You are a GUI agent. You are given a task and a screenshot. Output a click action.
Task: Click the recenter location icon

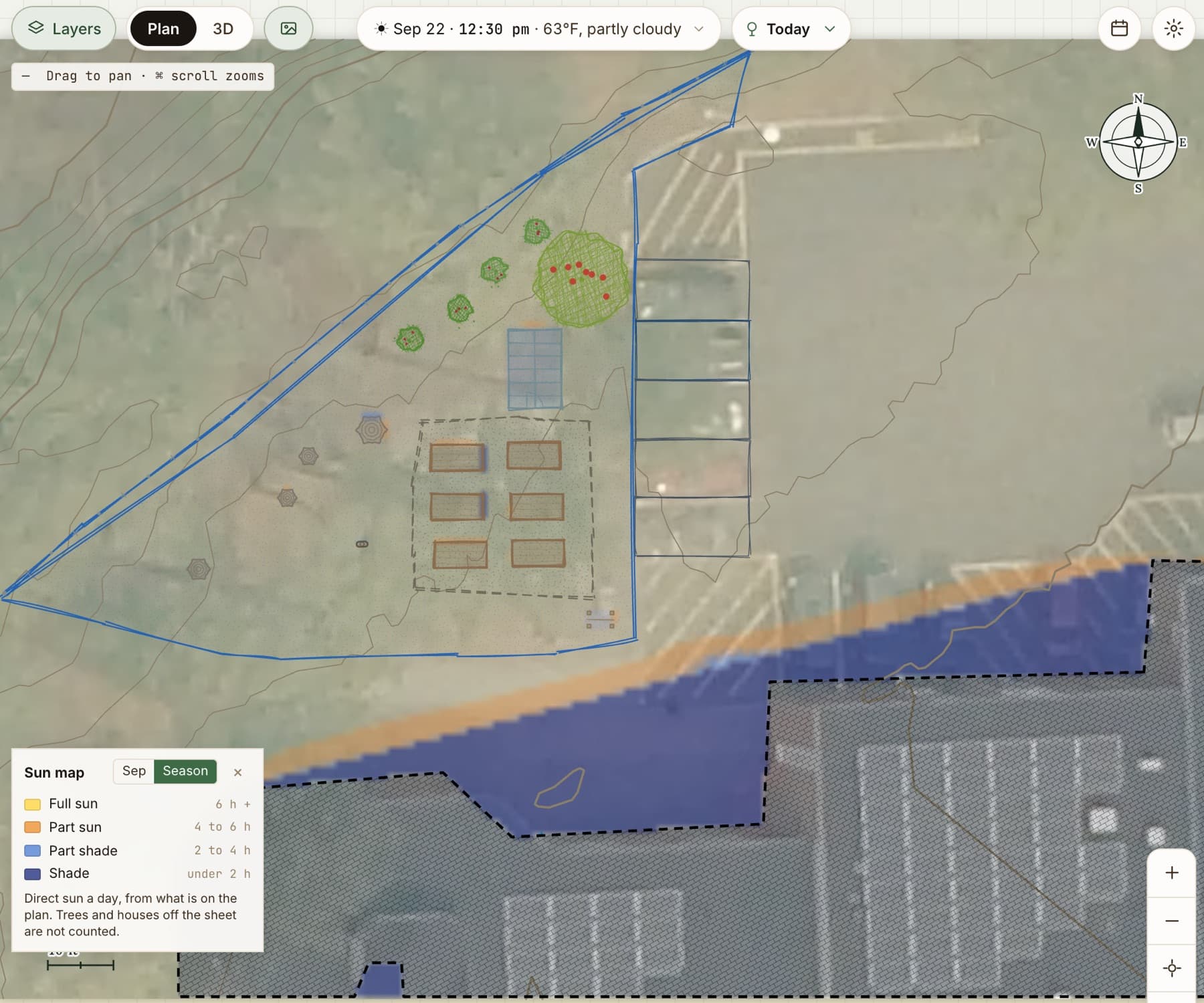coord(1172,968)
